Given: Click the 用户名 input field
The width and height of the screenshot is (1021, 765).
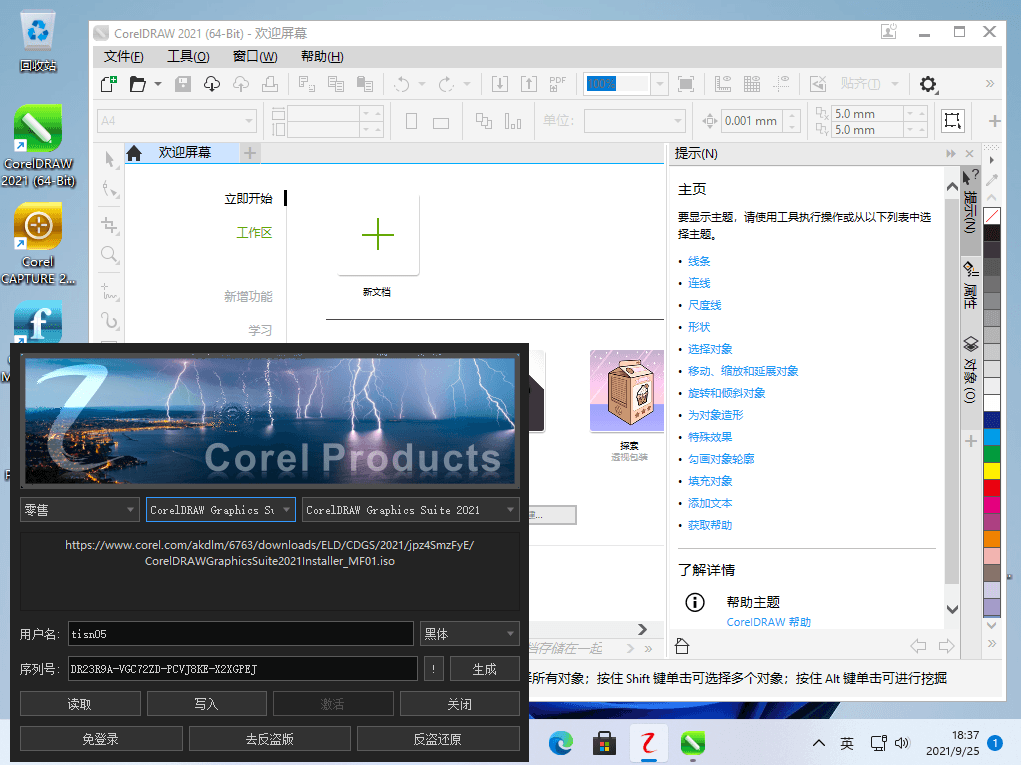Looking at the screenshot, I should (x=240, y=633).
